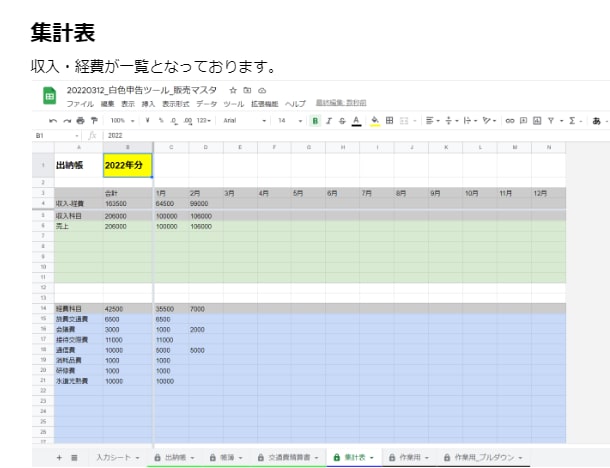Open the Google Sheets home icon
This screenshot has width=610, height=468.
pos(49,96)
